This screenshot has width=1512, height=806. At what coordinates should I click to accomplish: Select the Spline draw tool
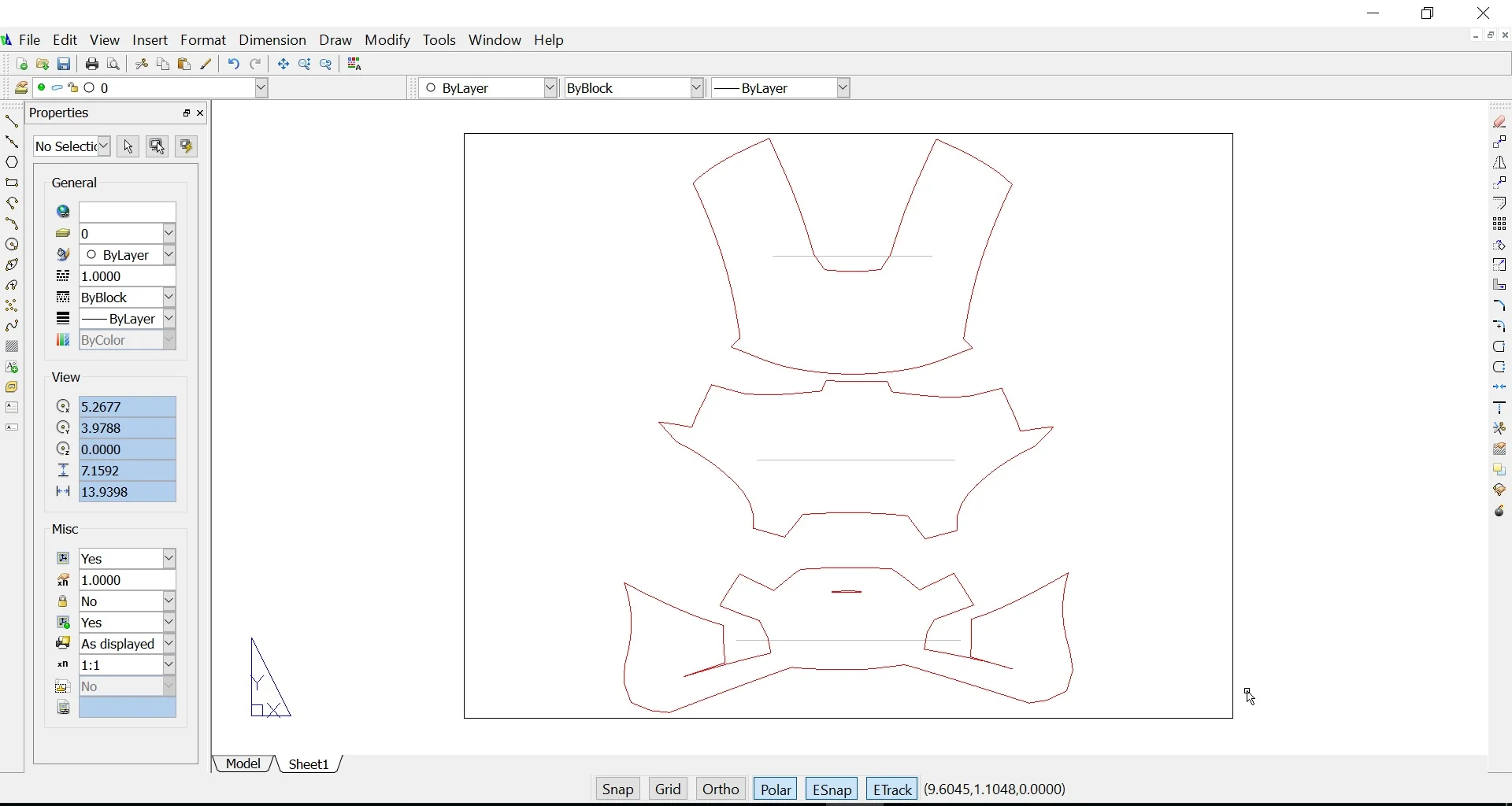(12, 327)
